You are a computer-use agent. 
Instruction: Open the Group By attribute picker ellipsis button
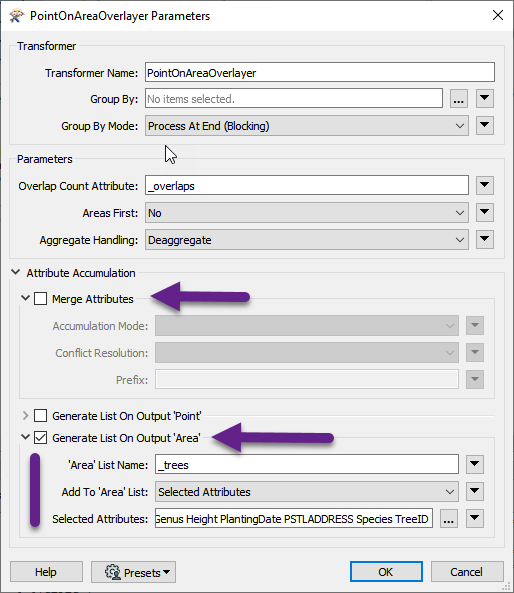click(458, 99)
